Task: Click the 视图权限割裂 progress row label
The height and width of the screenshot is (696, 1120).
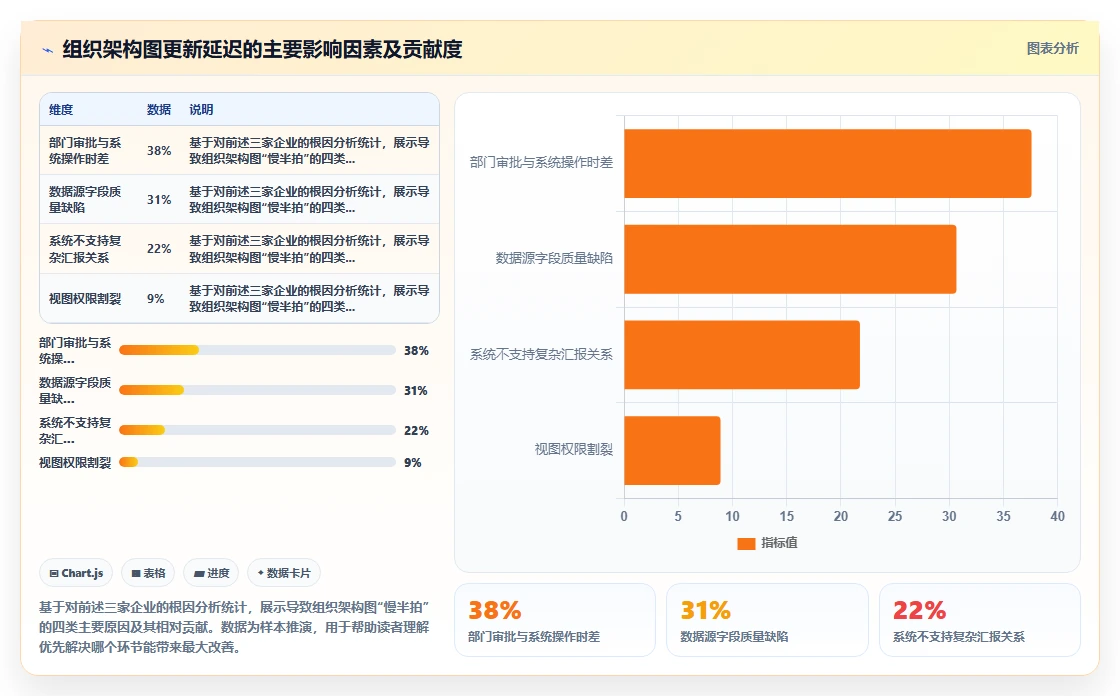Action: (75, 462)
